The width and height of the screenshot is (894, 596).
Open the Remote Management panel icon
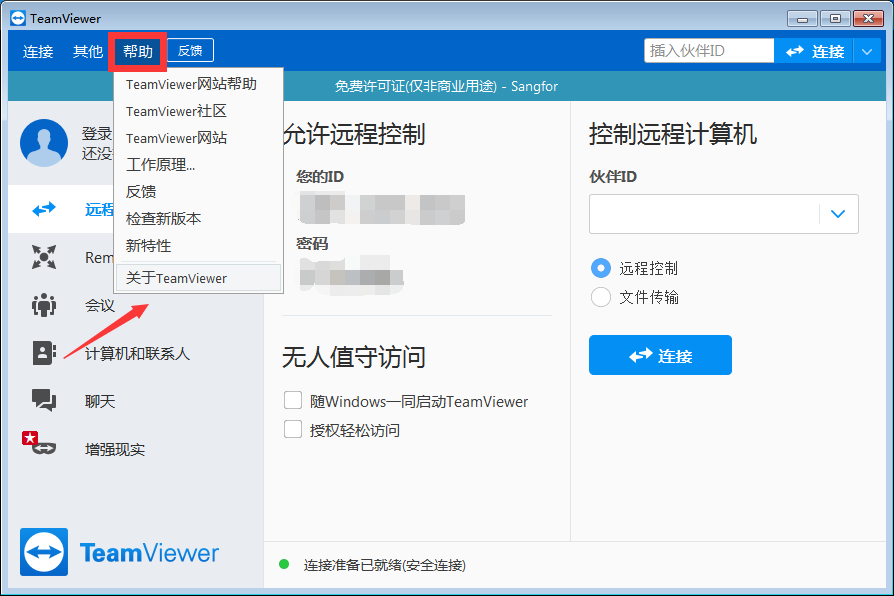coord(43,257)
